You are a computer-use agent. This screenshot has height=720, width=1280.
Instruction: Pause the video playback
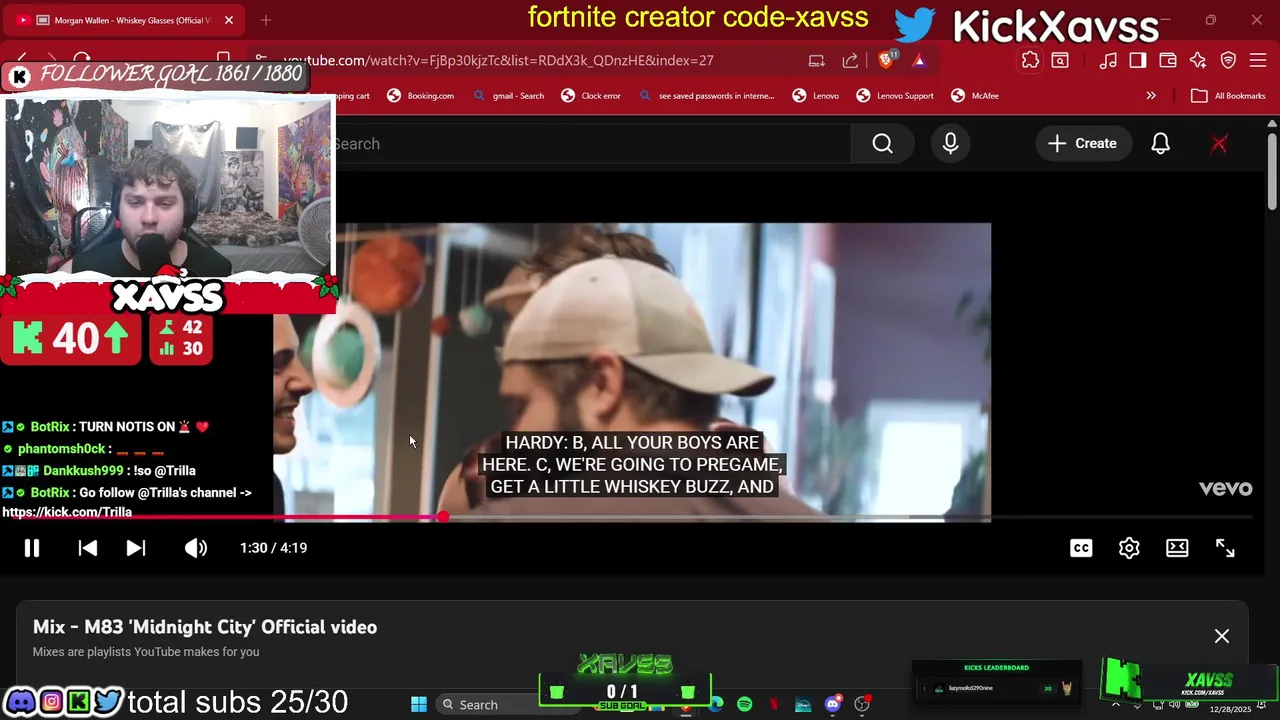[32, 548]
